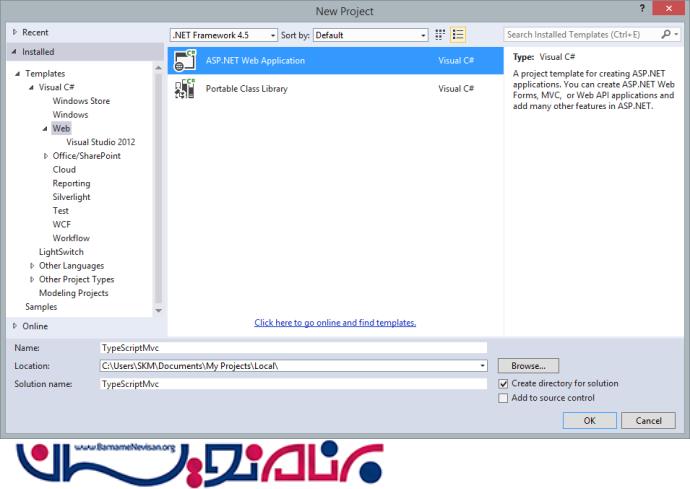
Task: Close the New Project dialog
Action: click(668, 8)
